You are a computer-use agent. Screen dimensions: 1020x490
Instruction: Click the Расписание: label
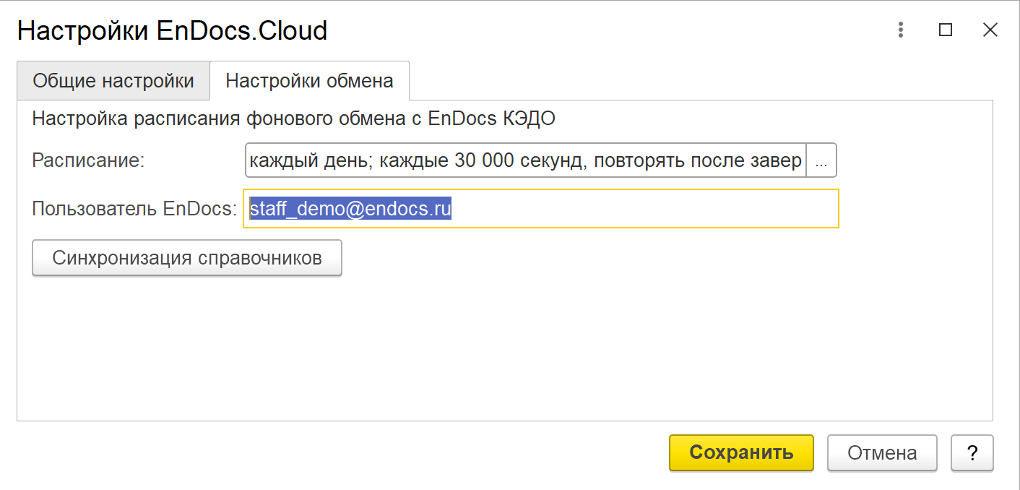[x=88, y=161]
